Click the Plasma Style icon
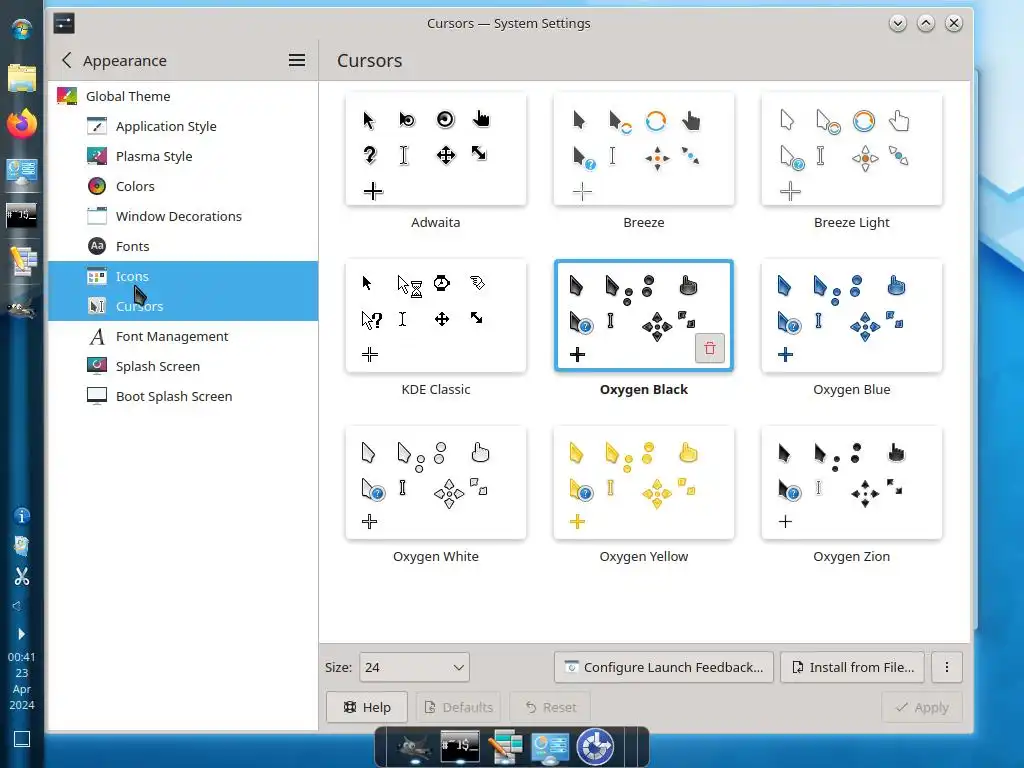The image size is (1024, 768). click(x=97, y=156)
